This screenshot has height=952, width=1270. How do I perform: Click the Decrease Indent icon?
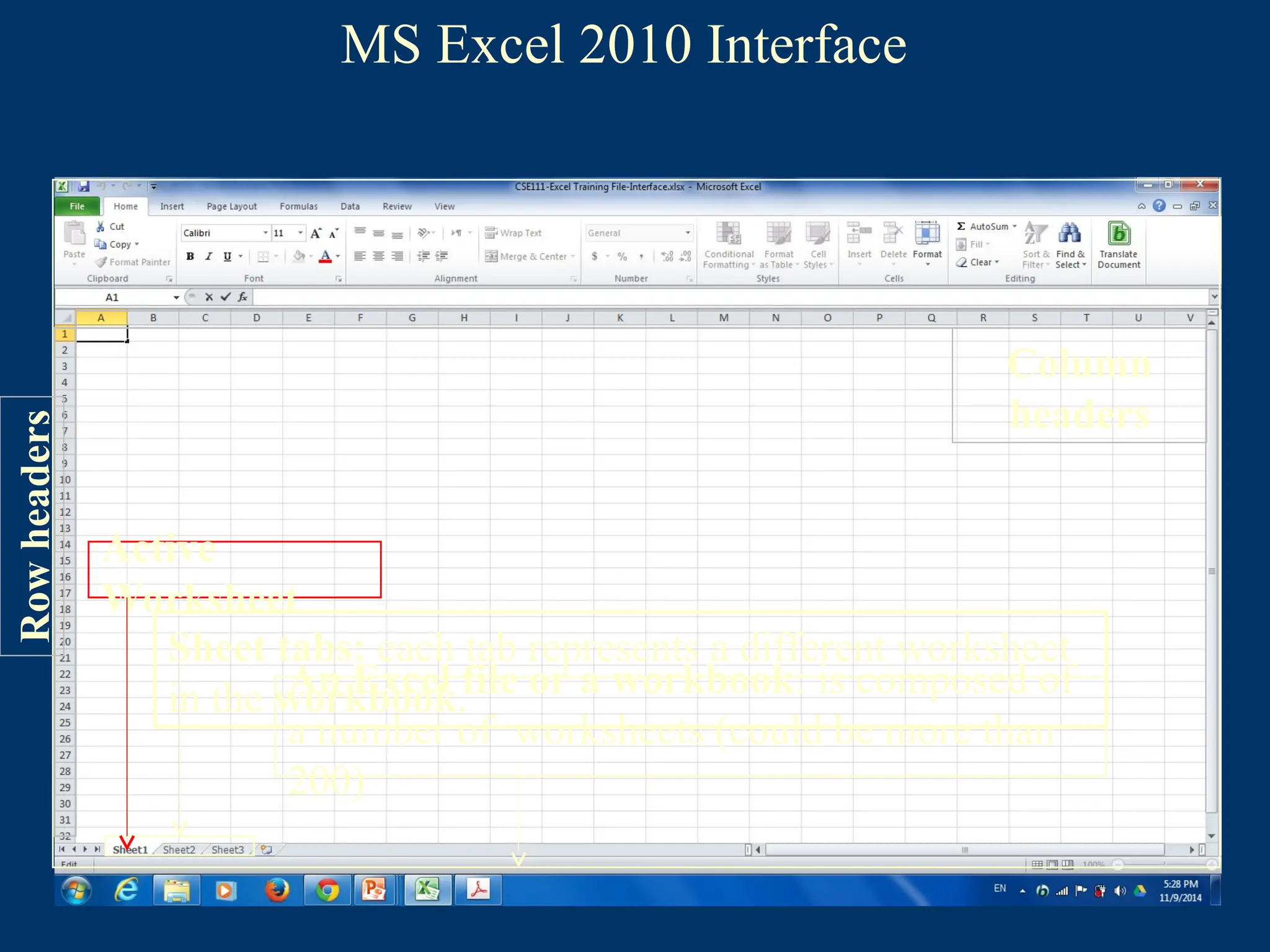click(x=424, y=257)
